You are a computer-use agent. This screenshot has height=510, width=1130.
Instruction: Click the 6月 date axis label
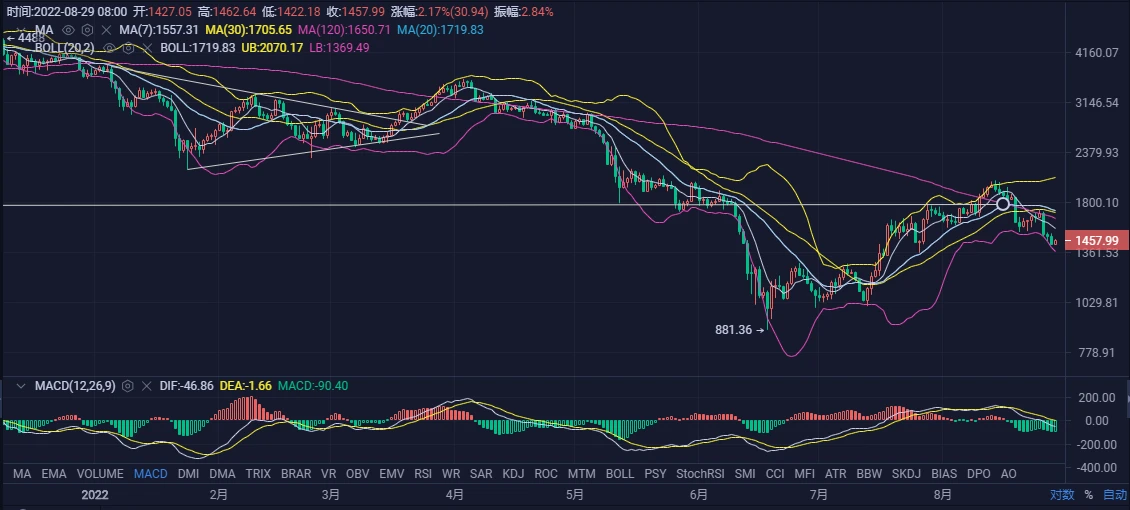[x=699, y=495]
